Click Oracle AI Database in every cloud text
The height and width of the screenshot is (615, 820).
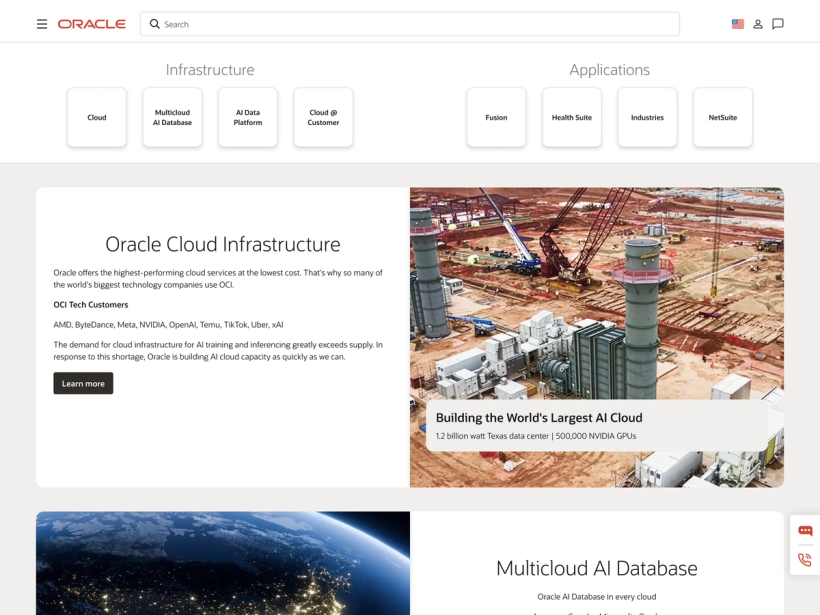tap(597, 597)
